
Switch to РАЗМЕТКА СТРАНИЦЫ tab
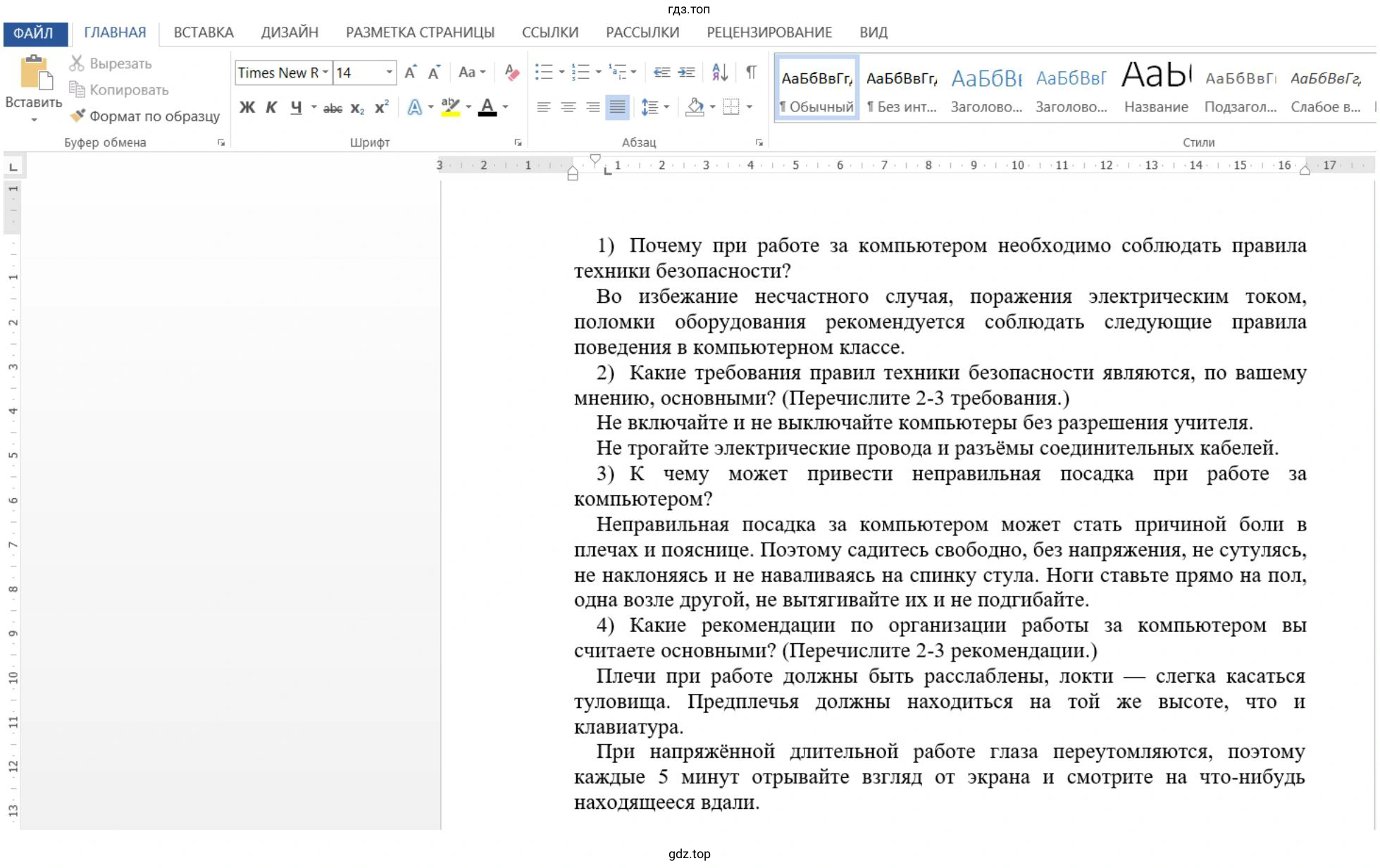coord(420,32)
